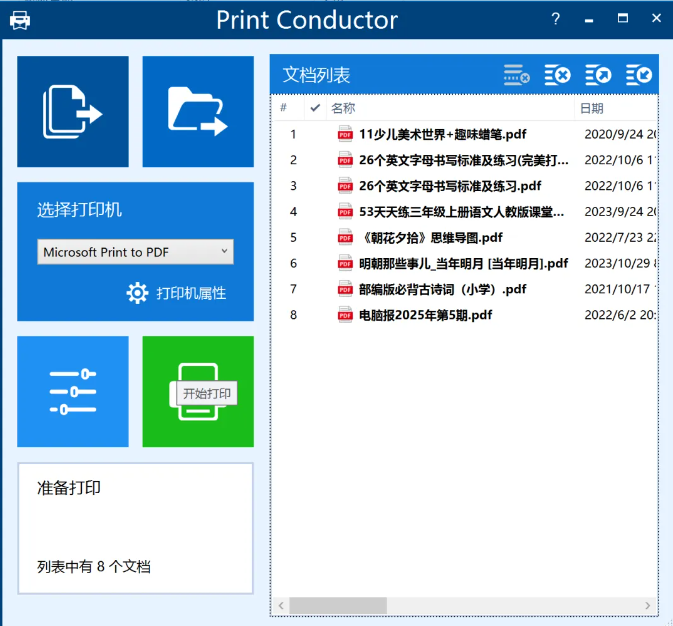Click the 2022/6/2 date cell
Screen dimensions: 673x626
click(x=620, y=315)
